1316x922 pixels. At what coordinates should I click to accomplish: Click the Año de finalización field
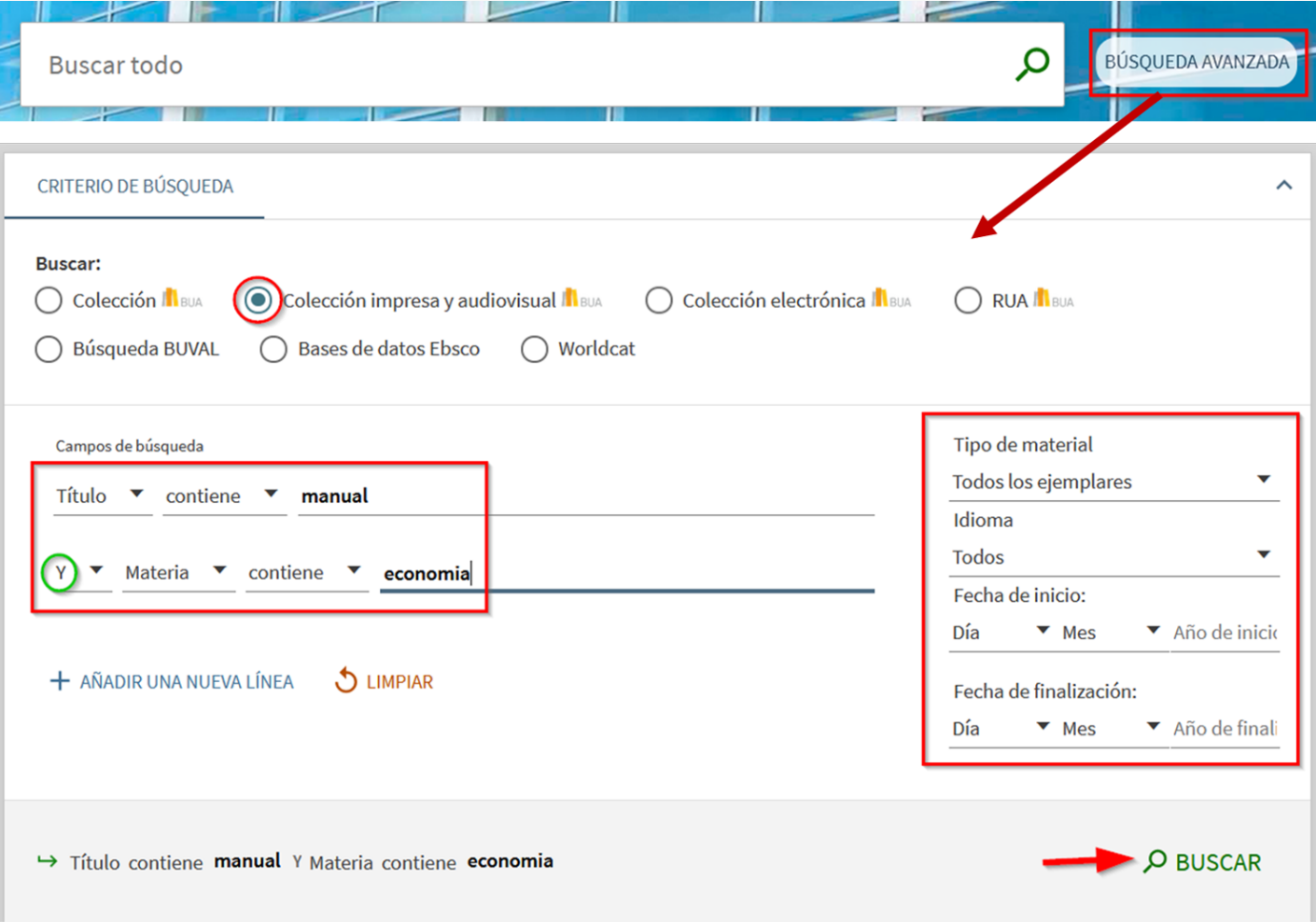click(x=1225, y=729)
